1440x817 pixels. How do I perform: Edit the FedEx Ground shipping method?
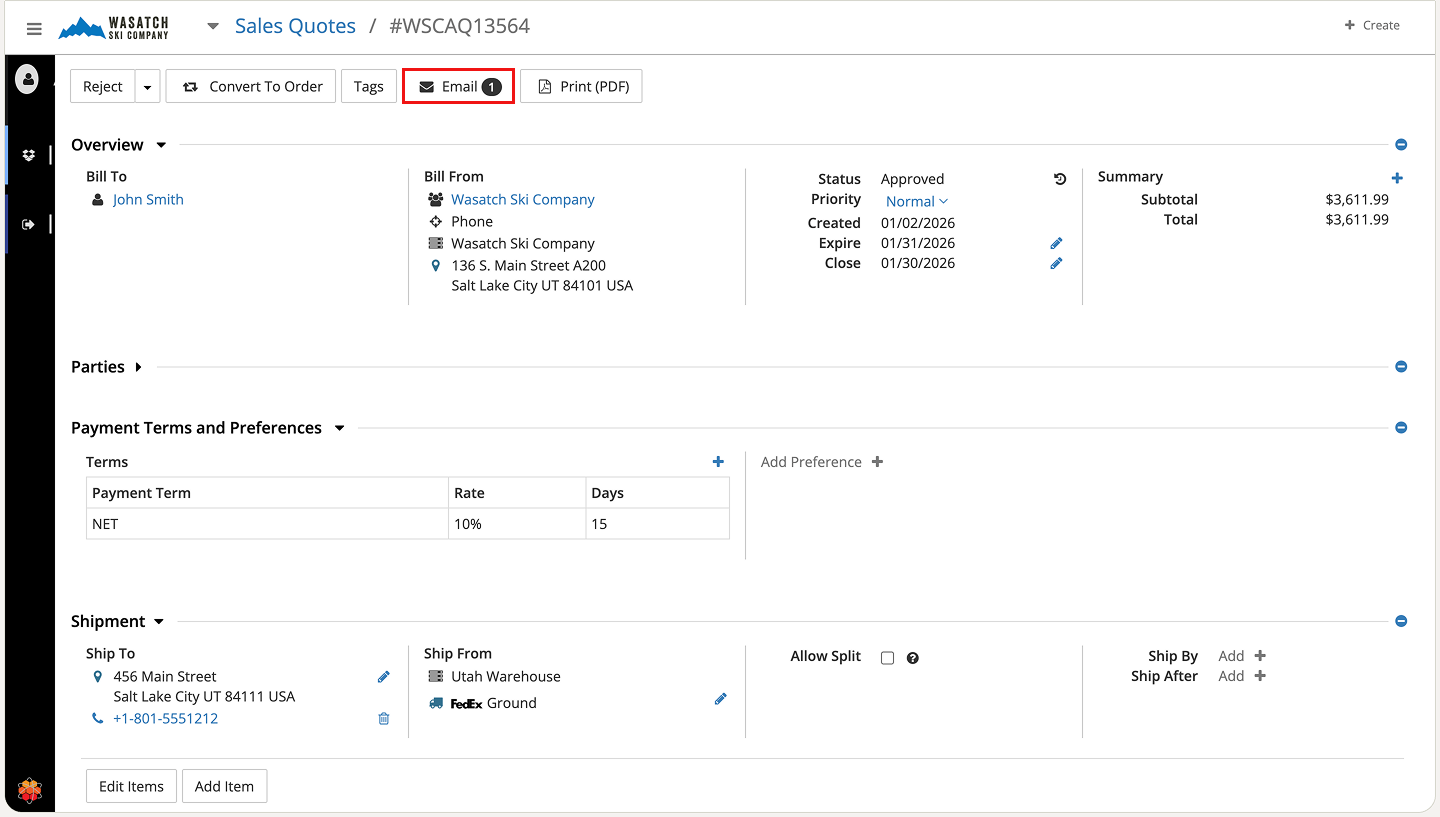click(720, 699)
